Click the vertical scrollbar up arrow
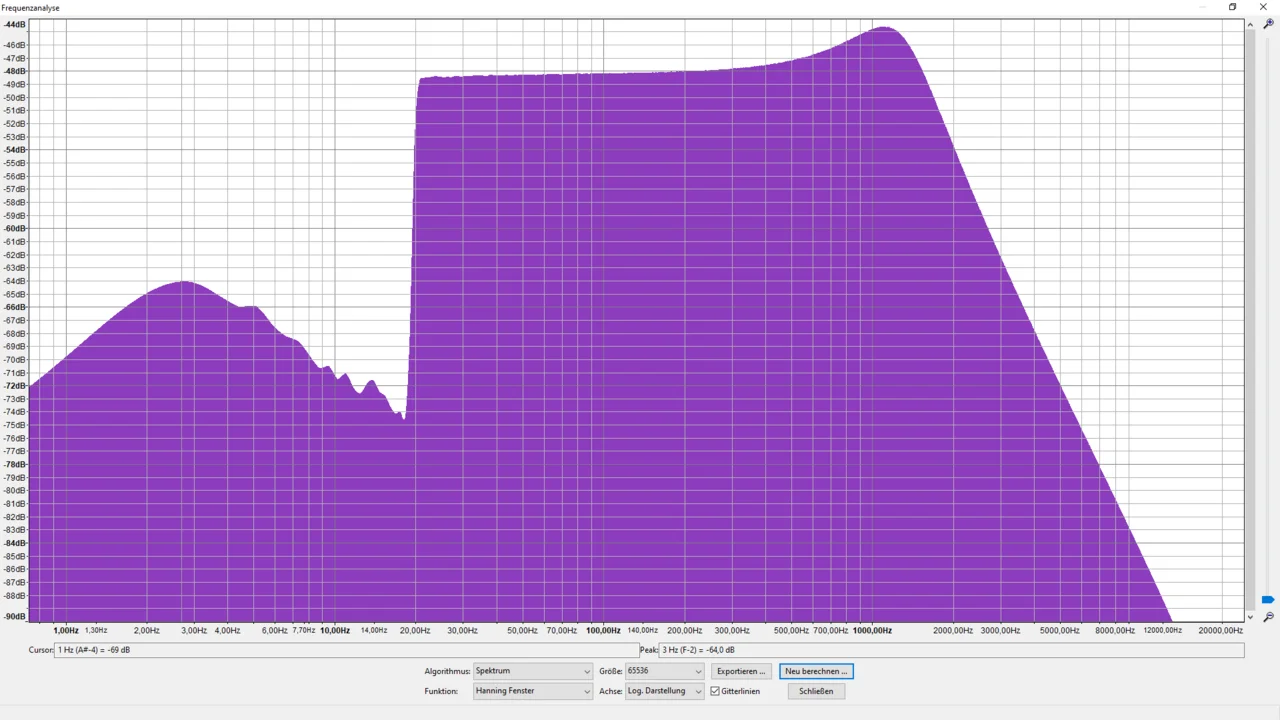Viewport: 1280px width, 720px height. 1250,24
